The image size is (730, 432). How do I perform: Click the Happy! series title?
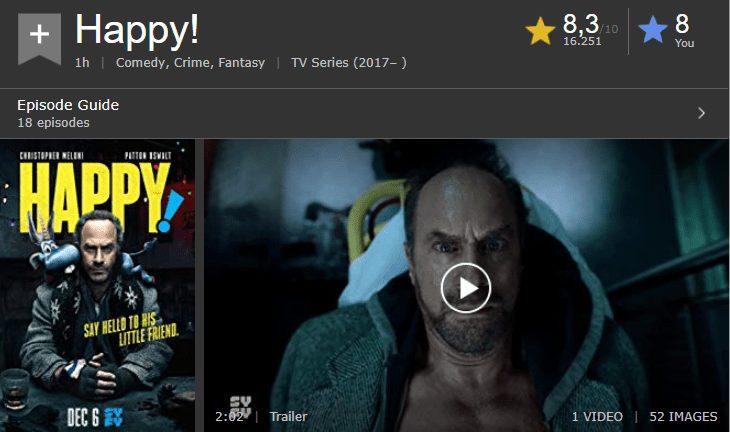(137, 30)
